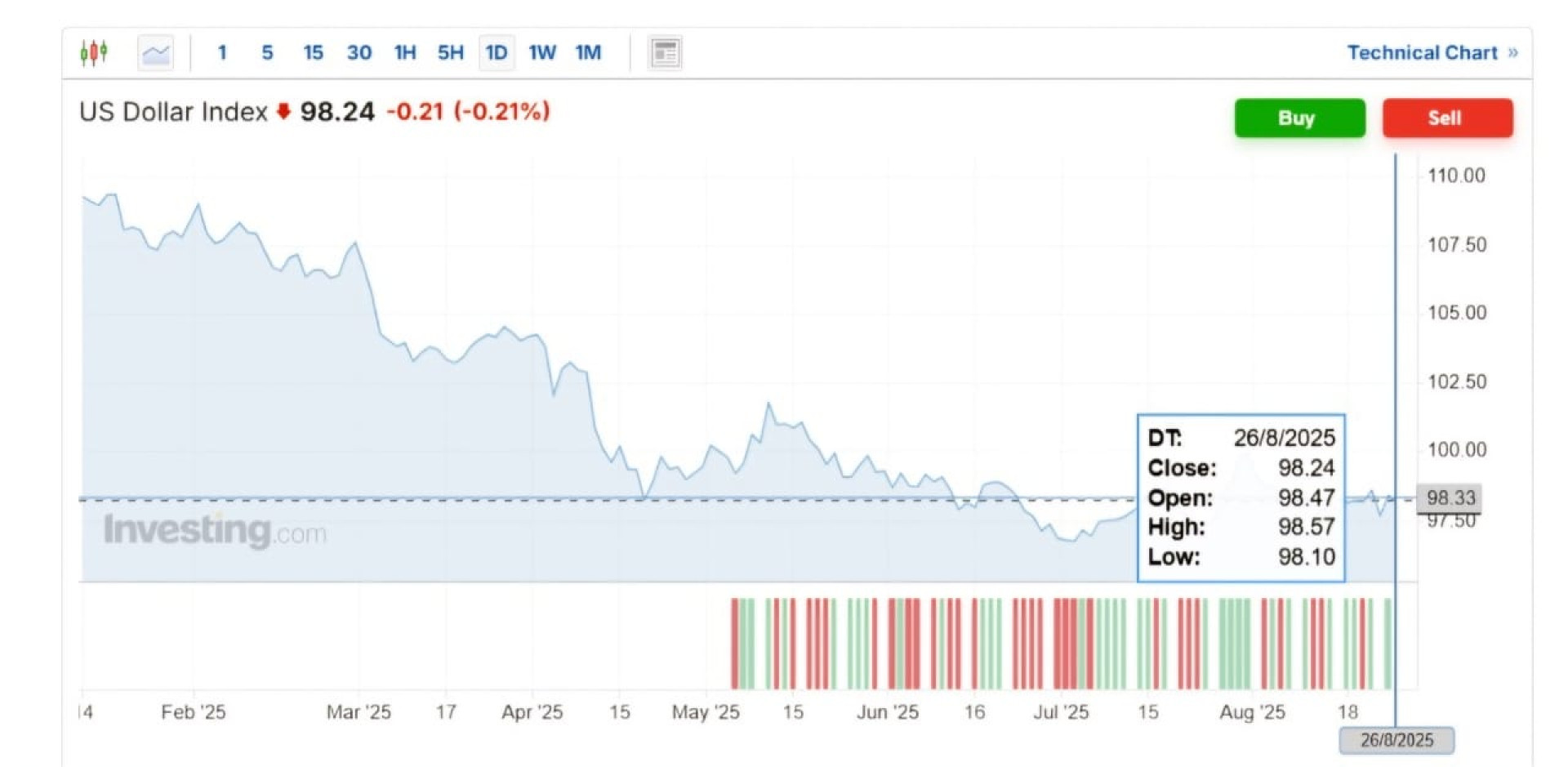Switch to candlestick chart type icon
This screenshot has width=1568, height=767.
click(x=94, y=53)
